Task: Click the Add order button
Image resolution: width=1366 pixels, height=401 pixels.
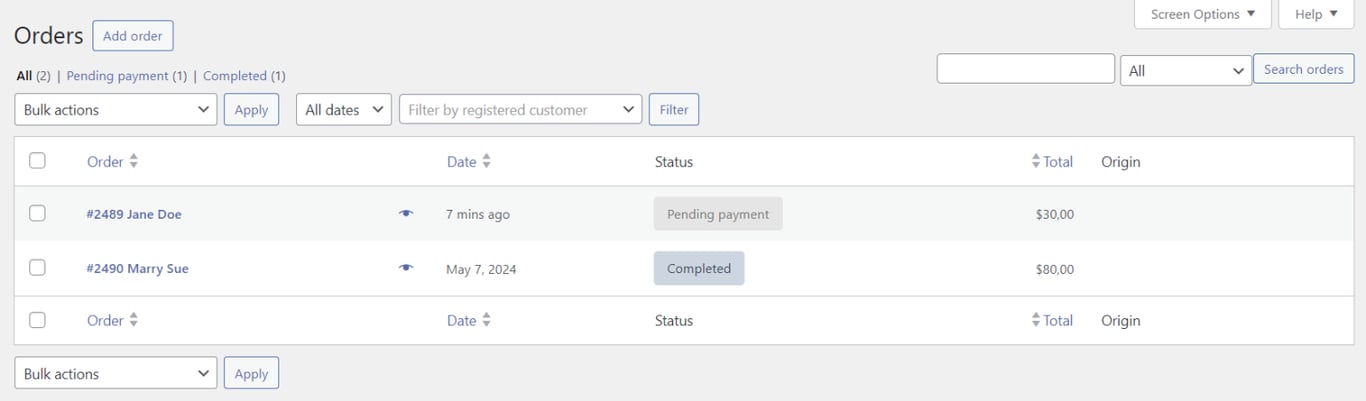Action: 133,36
